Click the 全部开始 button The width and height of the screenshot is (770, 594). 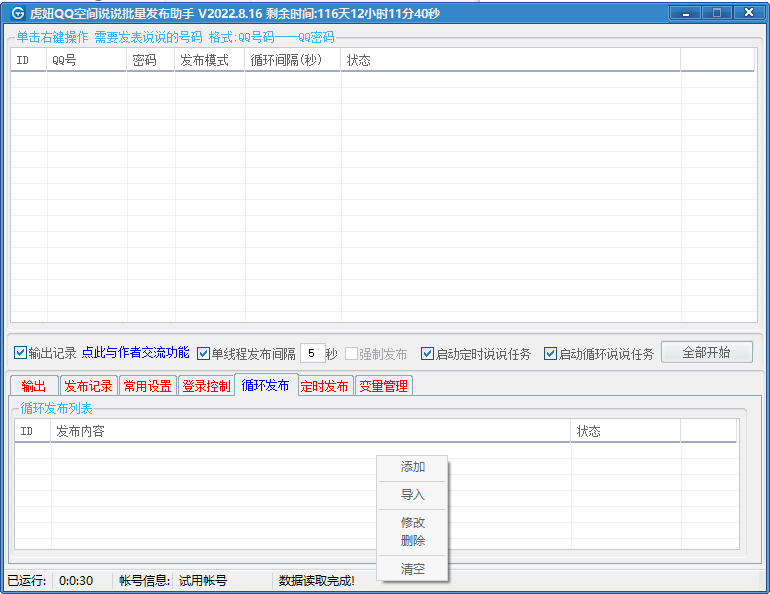[x=707, y=352]
